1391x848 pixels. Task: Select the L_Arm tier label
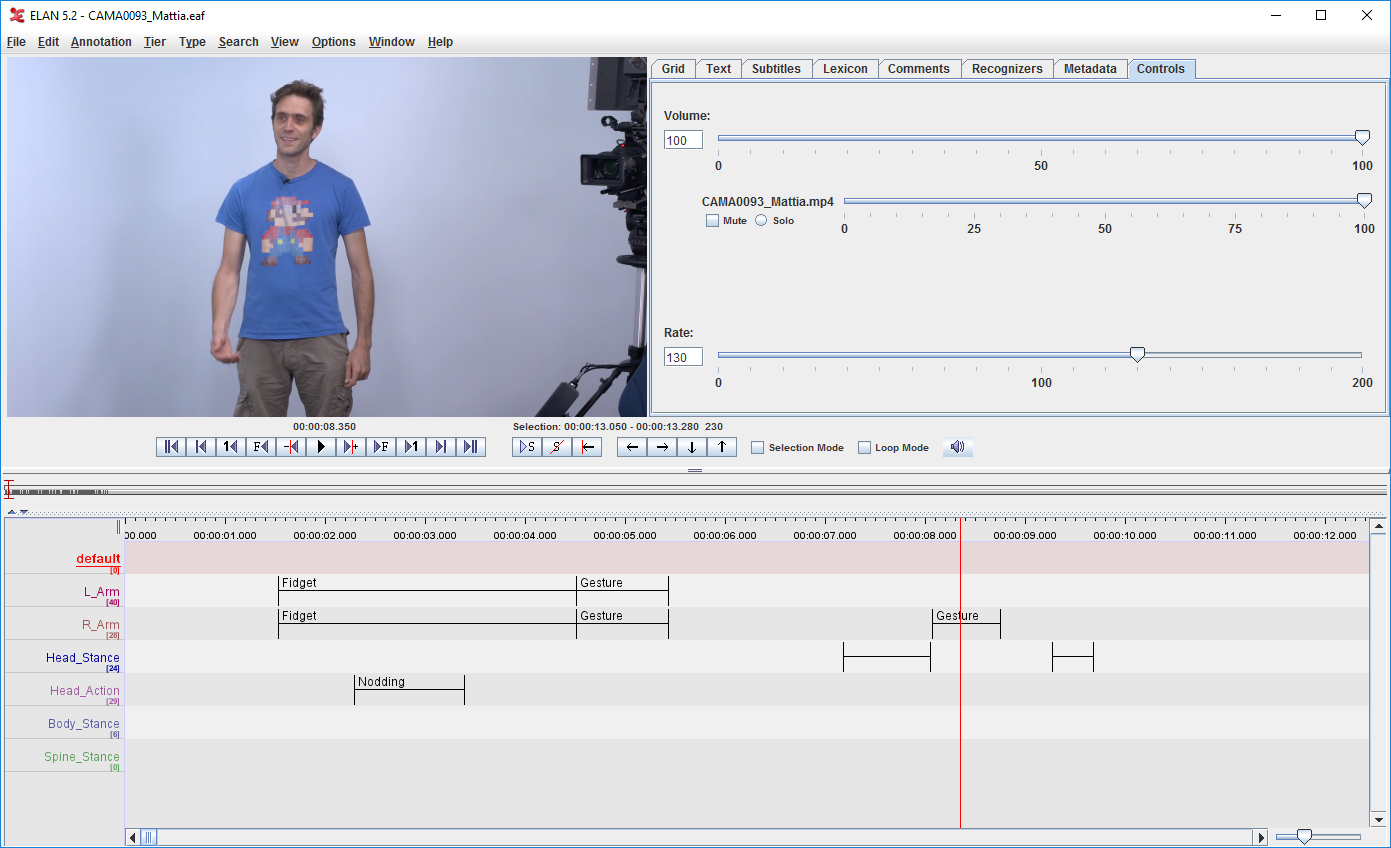101,592
